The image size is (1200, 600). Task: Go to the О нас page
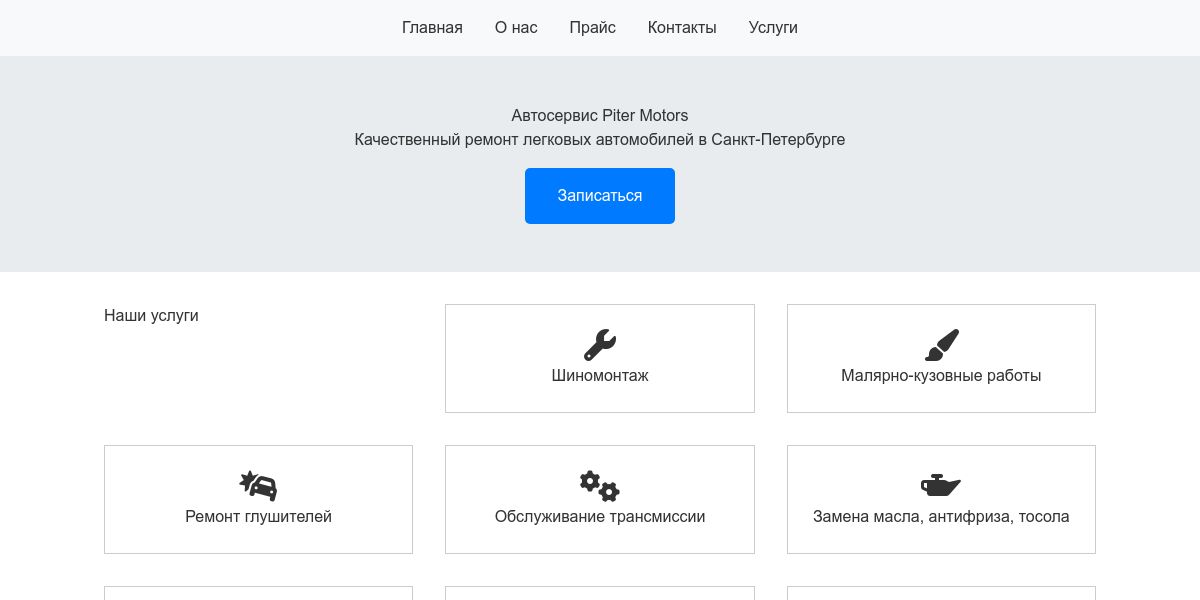click(516, 28)
